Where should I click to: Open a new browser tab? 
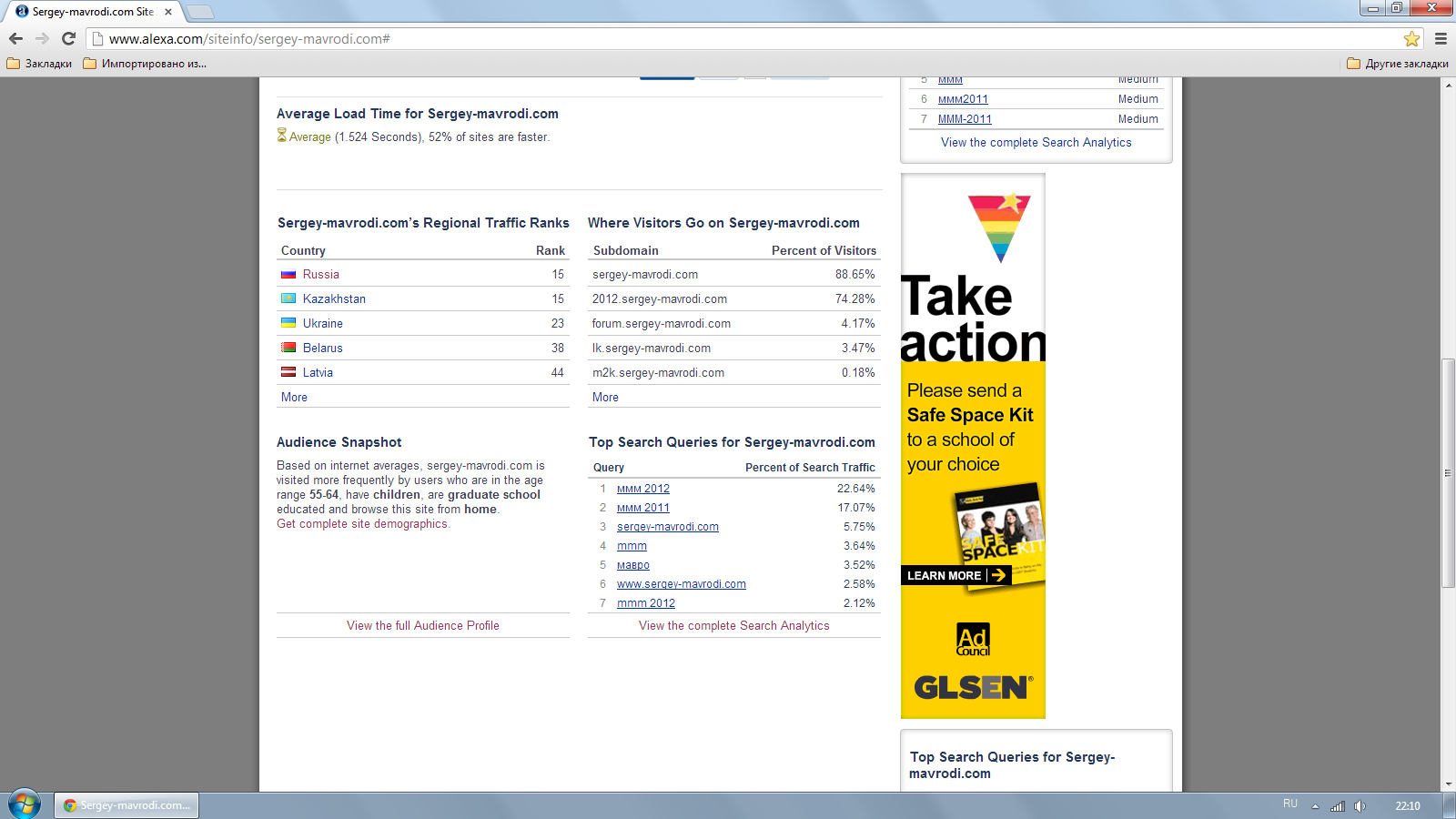[199, 12]
